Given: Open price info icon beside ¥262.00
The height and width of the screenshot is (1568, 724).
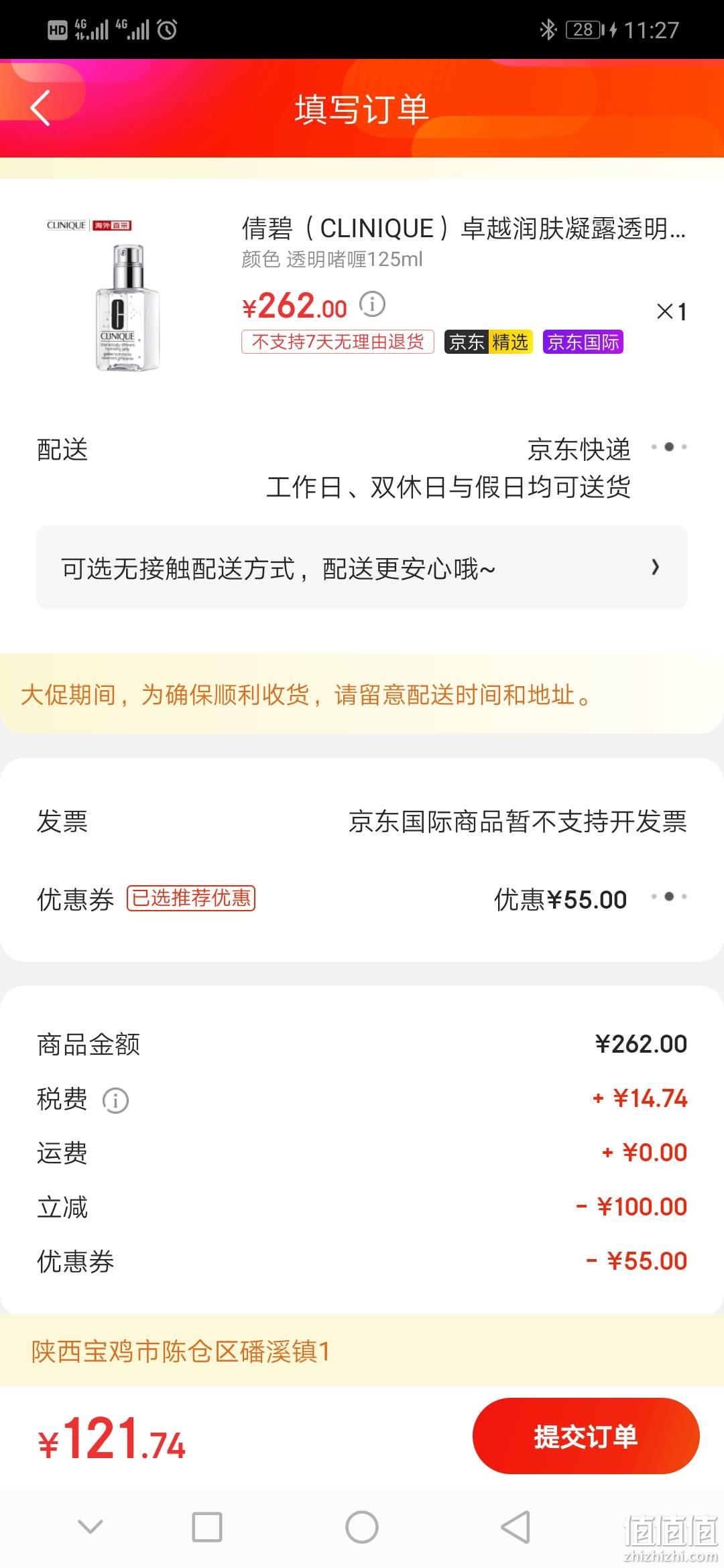Looking at the screenshot, I should (372, 304).
